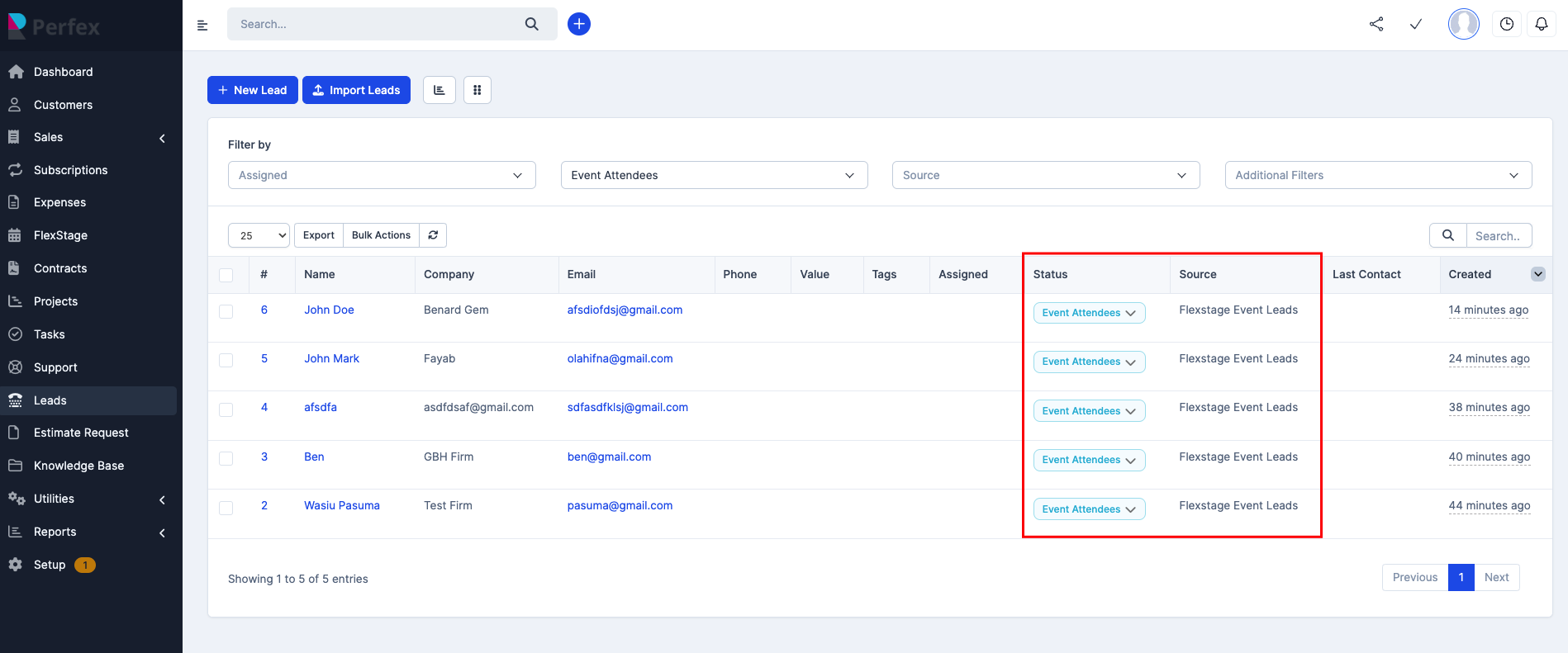Open Ben's Event Attendees status dropdown
The image size is (1568, 653).
[1089, 460]
